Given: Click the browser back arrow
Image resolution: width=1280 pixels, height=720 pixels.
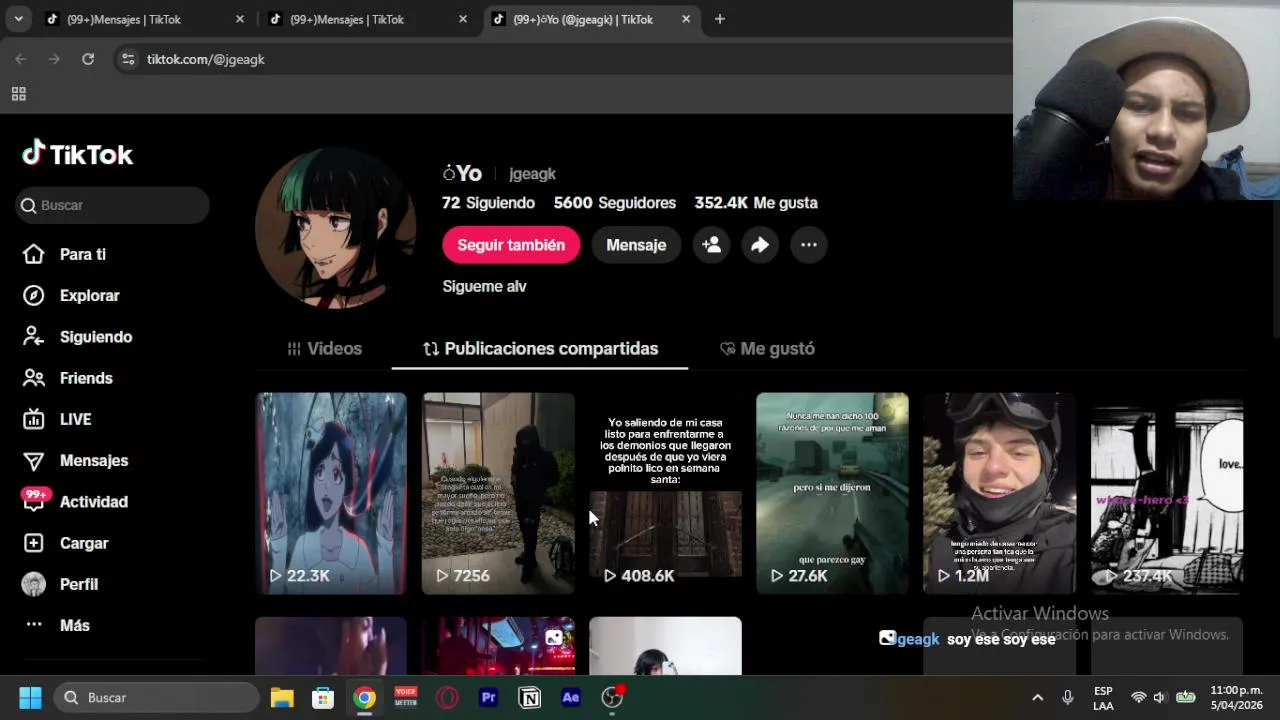Looking at the screenshot, I should pyautogui.click(x=20, y=59).
